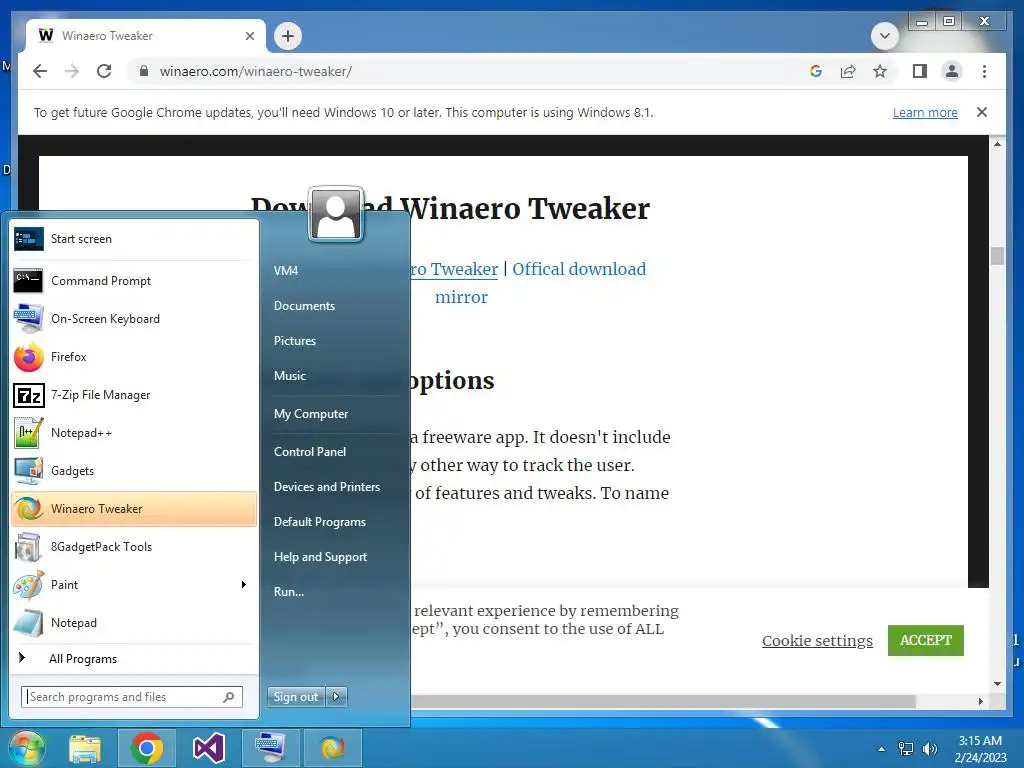Open VM4 user folder
This screenshot has width=1024, height=768.
coord(286,270)
